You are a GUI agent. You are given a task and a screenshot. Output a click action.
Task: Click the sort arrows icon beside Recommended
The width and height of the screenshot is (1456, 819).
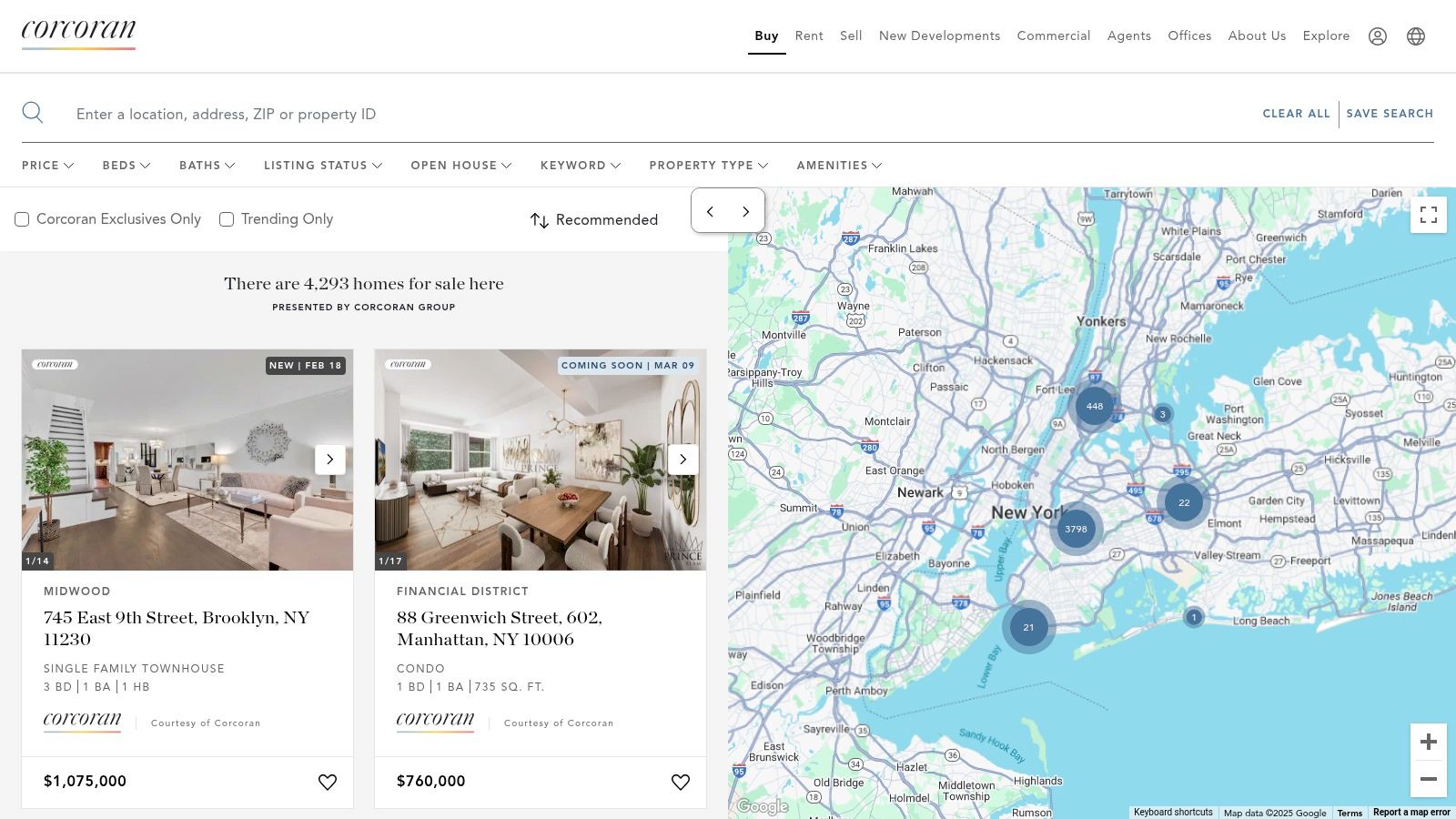[x=540, y=220]
